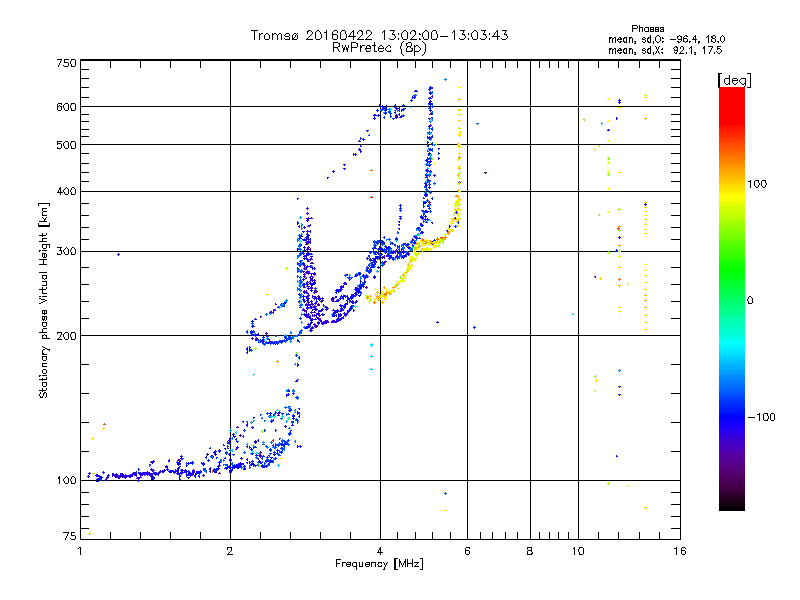Click the x-axis tick label '1'
Image resolution: width=800 pixels, height=600 pixels.
point(80,551)
